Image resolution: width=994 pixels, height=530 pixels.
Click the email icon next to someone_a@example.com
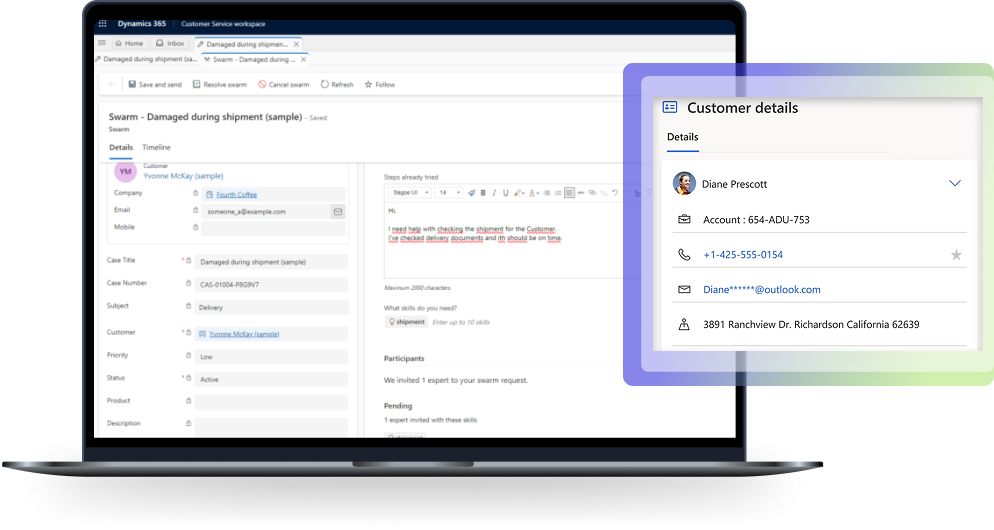pos(338,211)
